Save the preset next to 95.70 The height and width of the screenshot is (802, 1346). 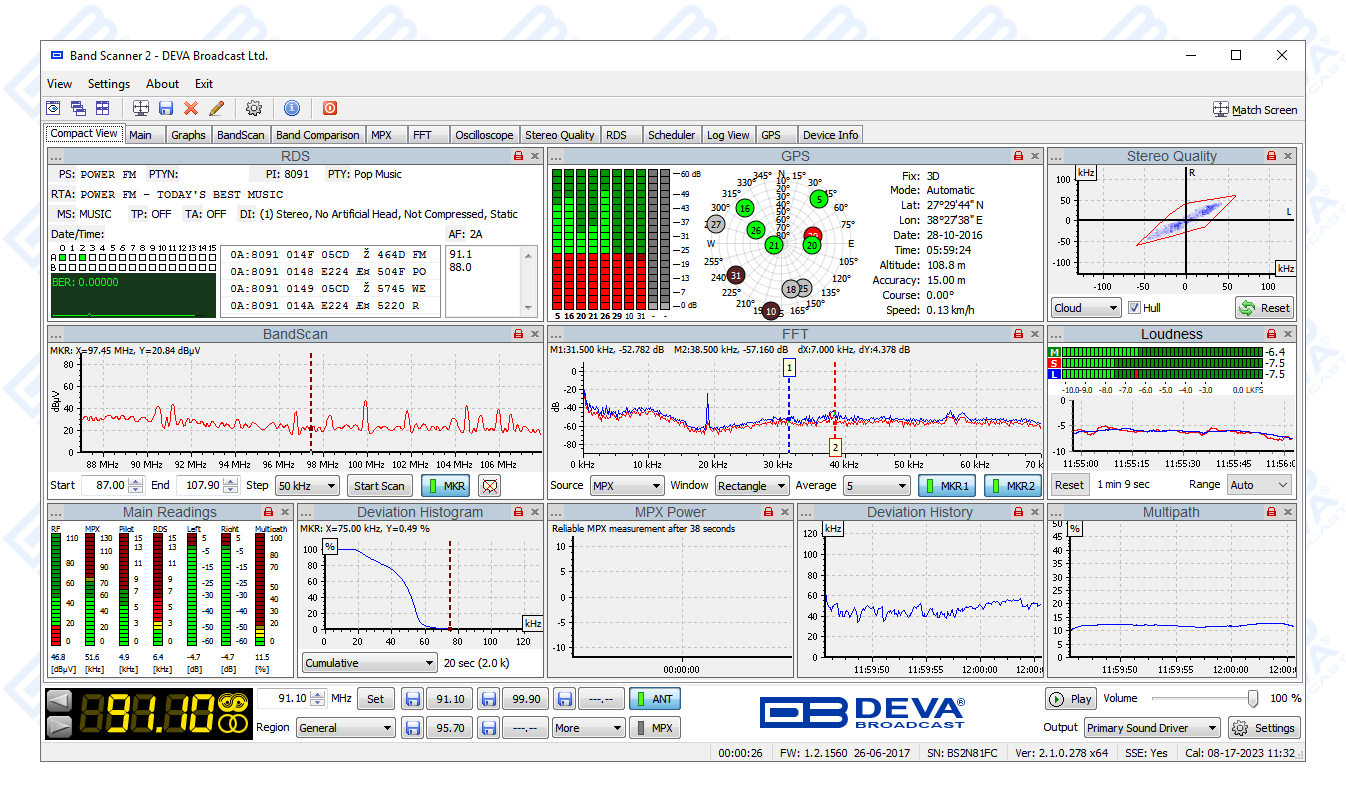click(x=412, y=728)
